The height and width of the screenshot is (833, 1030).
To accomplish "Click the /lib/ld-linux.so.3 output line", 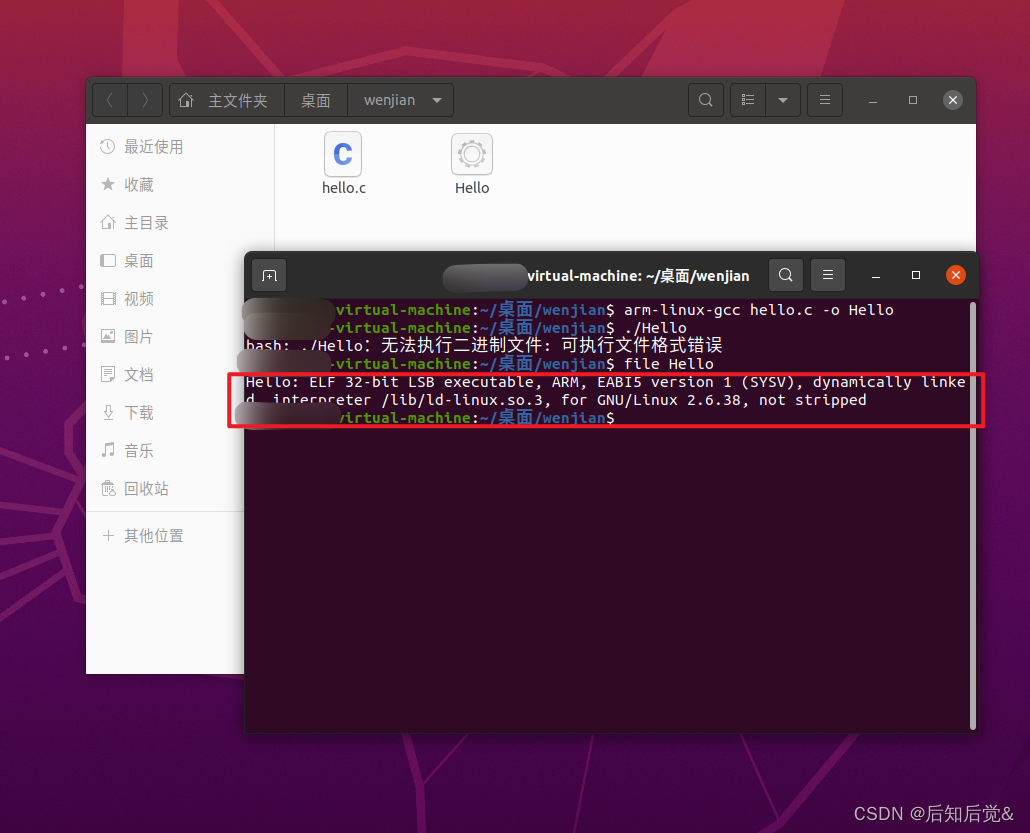I will pyautogui.click(x=556, y=400).
